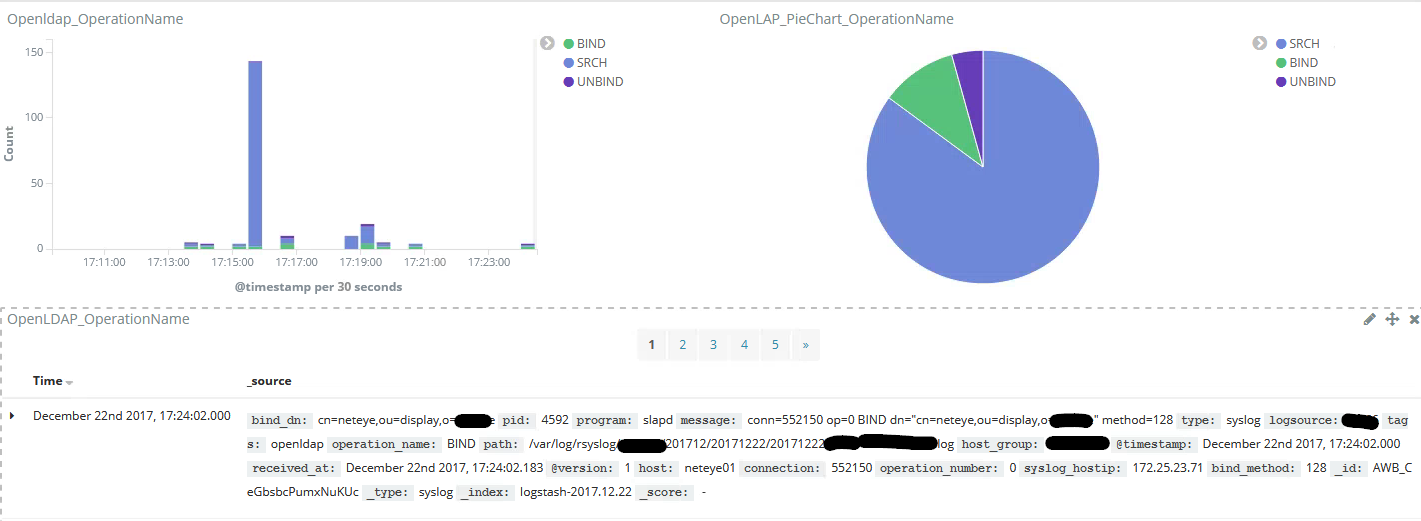Click '@timestamp per 30 seconds' axis title
1421x521 pixels.
pos(318,287)
